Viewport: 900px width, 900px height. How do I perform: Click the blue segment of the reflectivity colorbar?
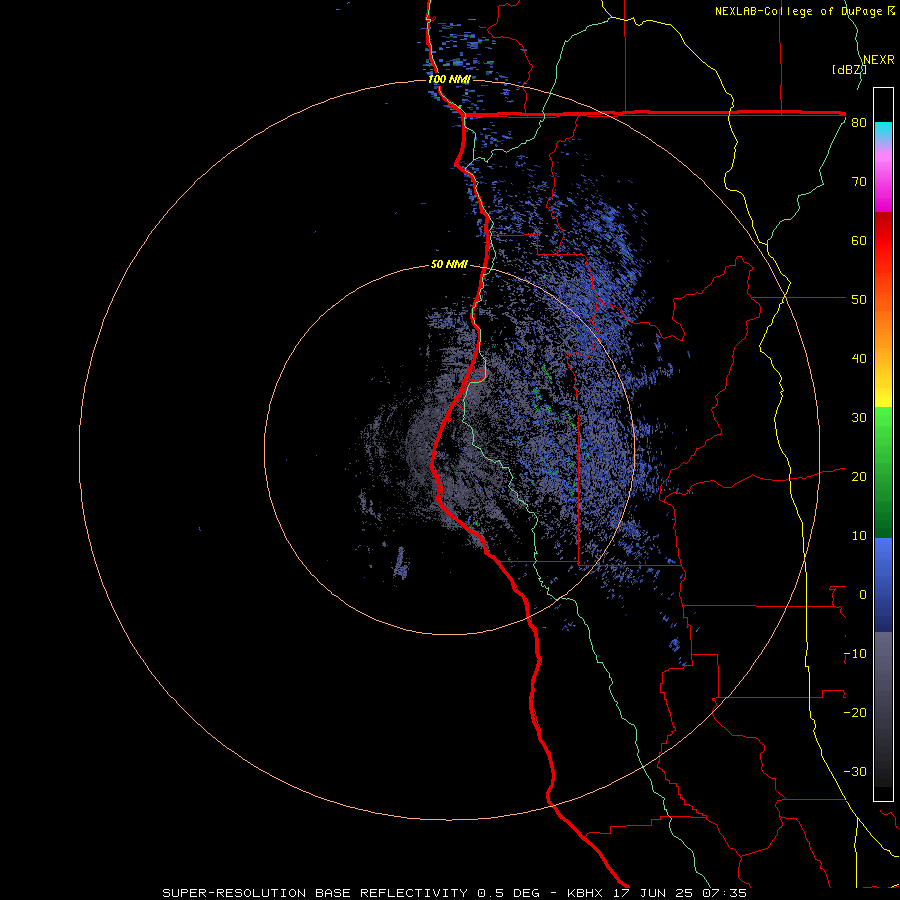883,585
